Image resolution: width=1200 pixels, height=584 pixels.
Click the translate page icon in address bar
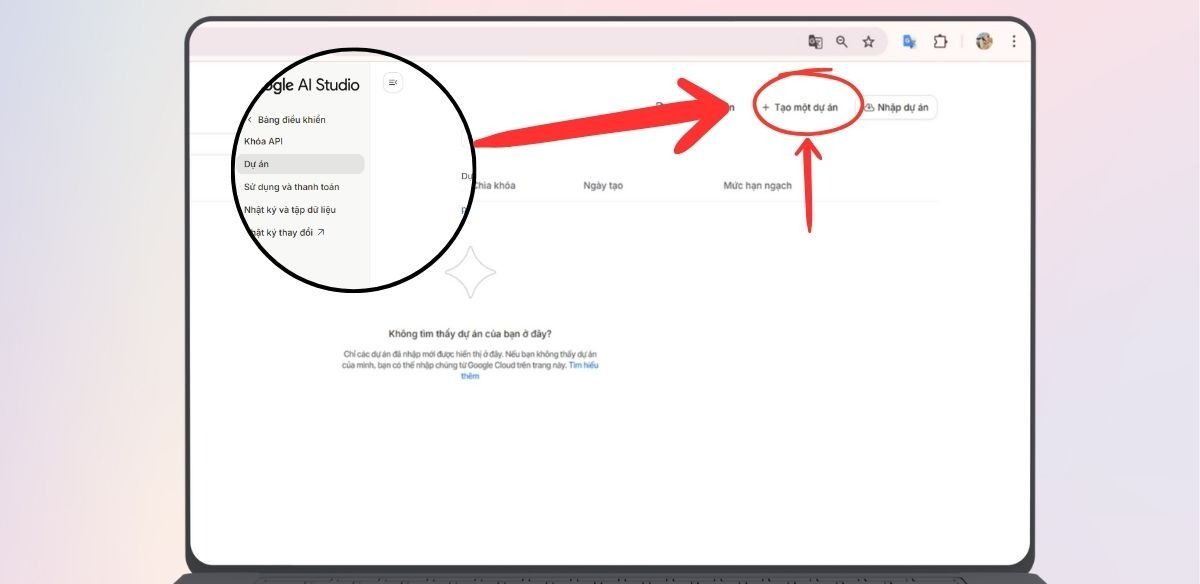tap(815, 42)
